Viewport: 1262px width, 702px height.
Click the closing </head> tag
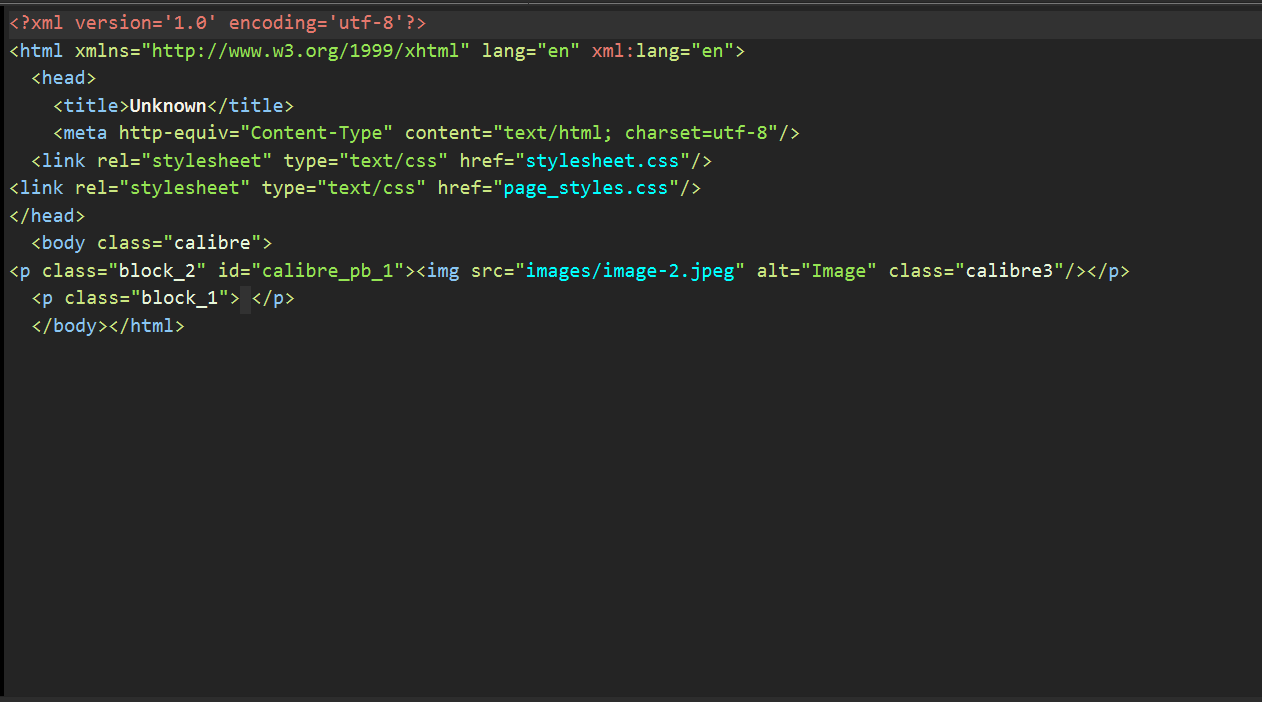pyautogui.click(x=47, y=215)
